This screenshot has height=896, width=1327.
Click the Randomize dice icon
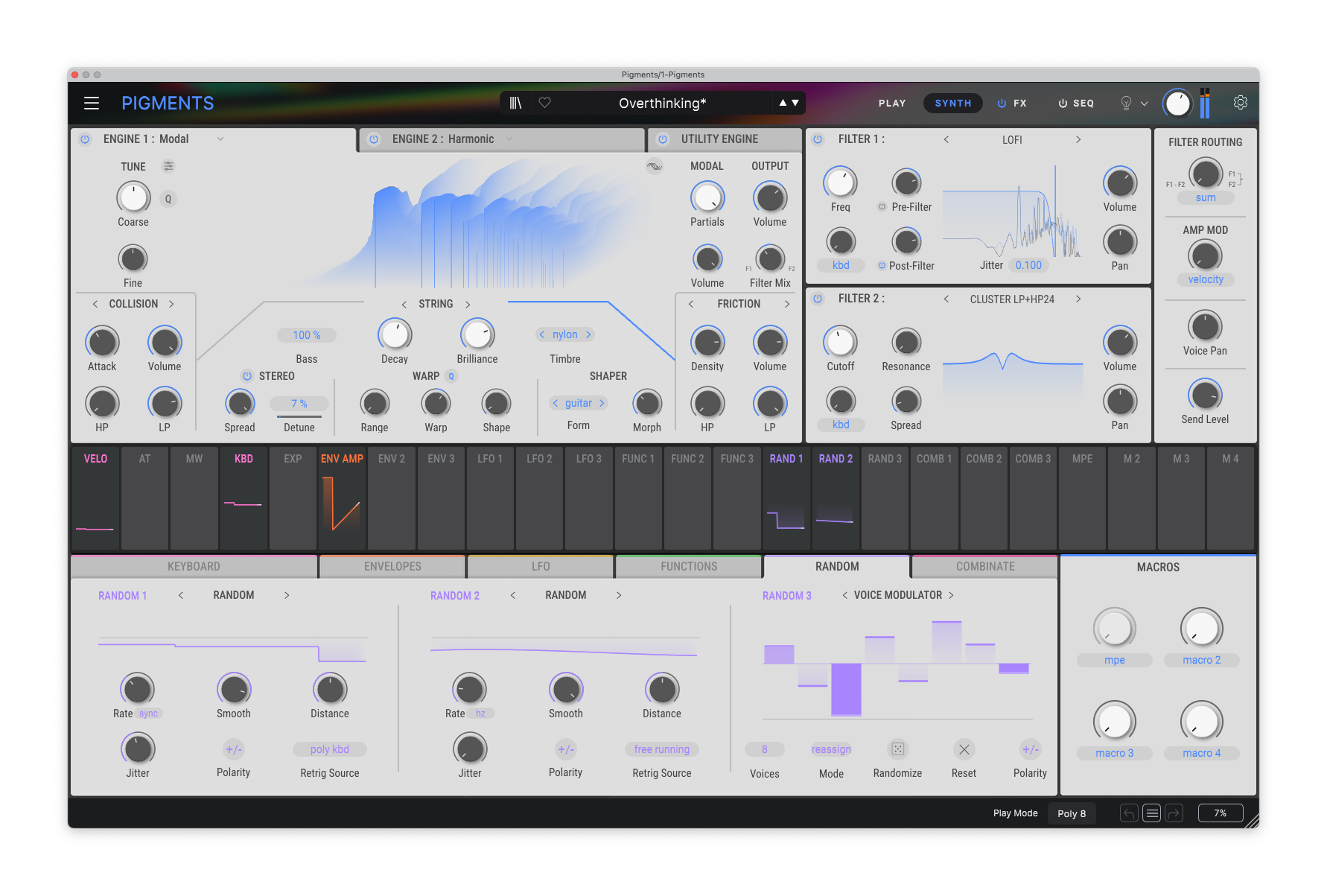tap(897, 749)
